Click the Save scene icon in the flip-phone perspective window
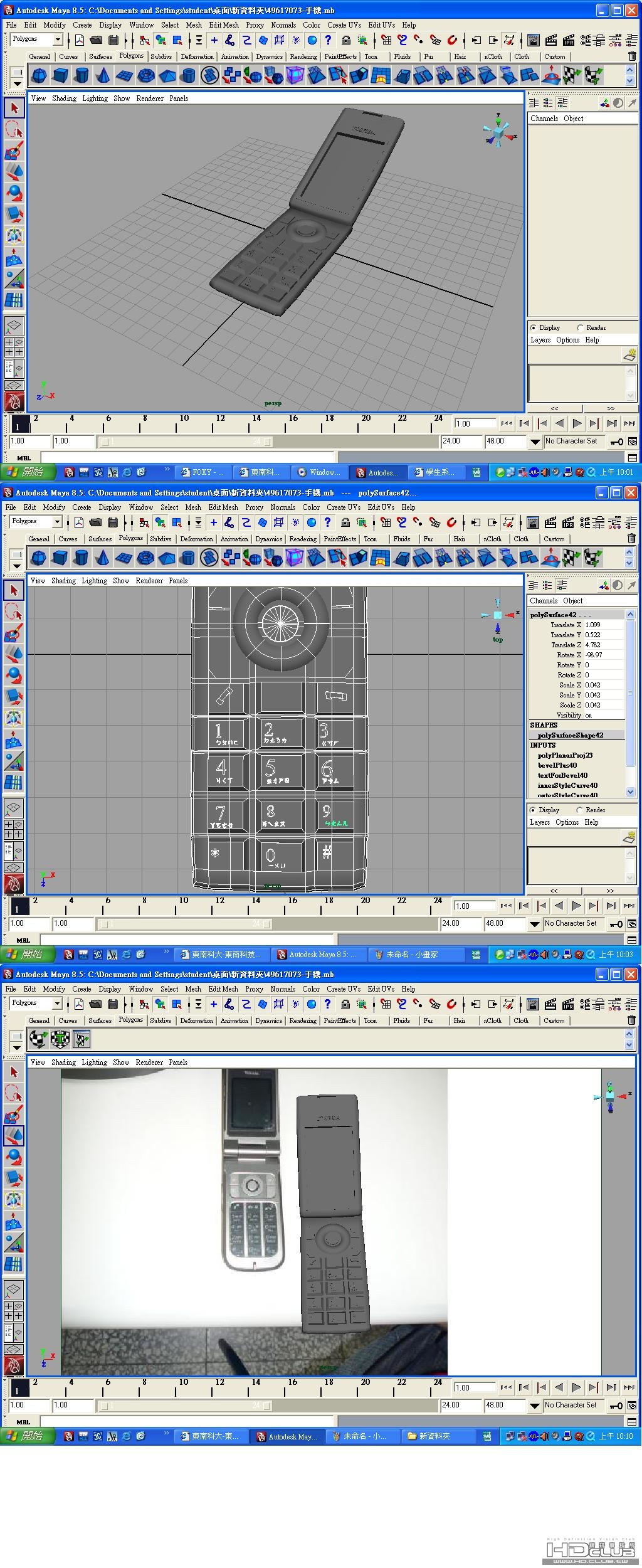 (x=113, y=40)
